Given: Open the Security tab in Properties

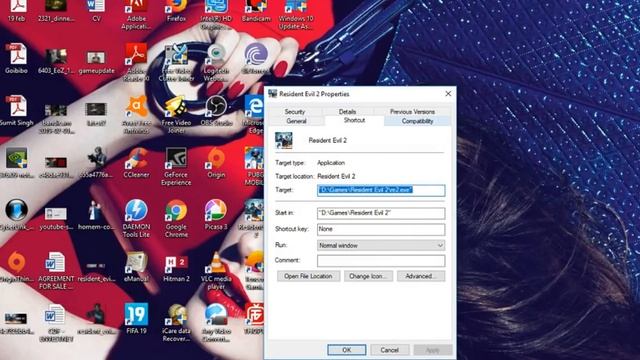Looking at the screenshot, I should [x=295, y=111].
